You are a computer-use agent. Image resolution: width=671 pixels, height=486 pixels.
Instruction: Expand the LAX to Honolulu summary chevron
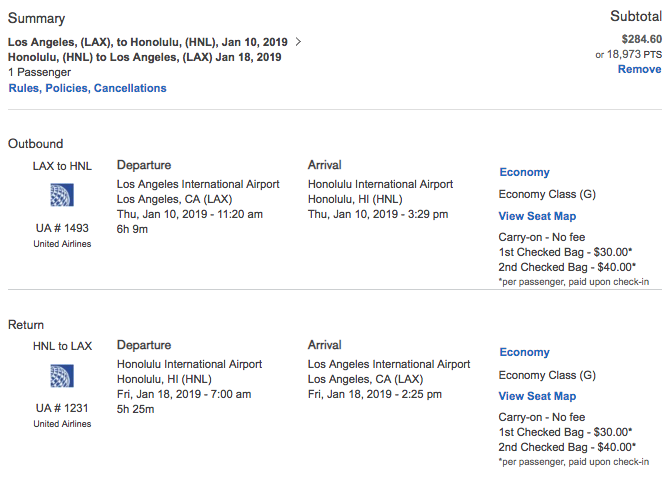click(299, 42)
